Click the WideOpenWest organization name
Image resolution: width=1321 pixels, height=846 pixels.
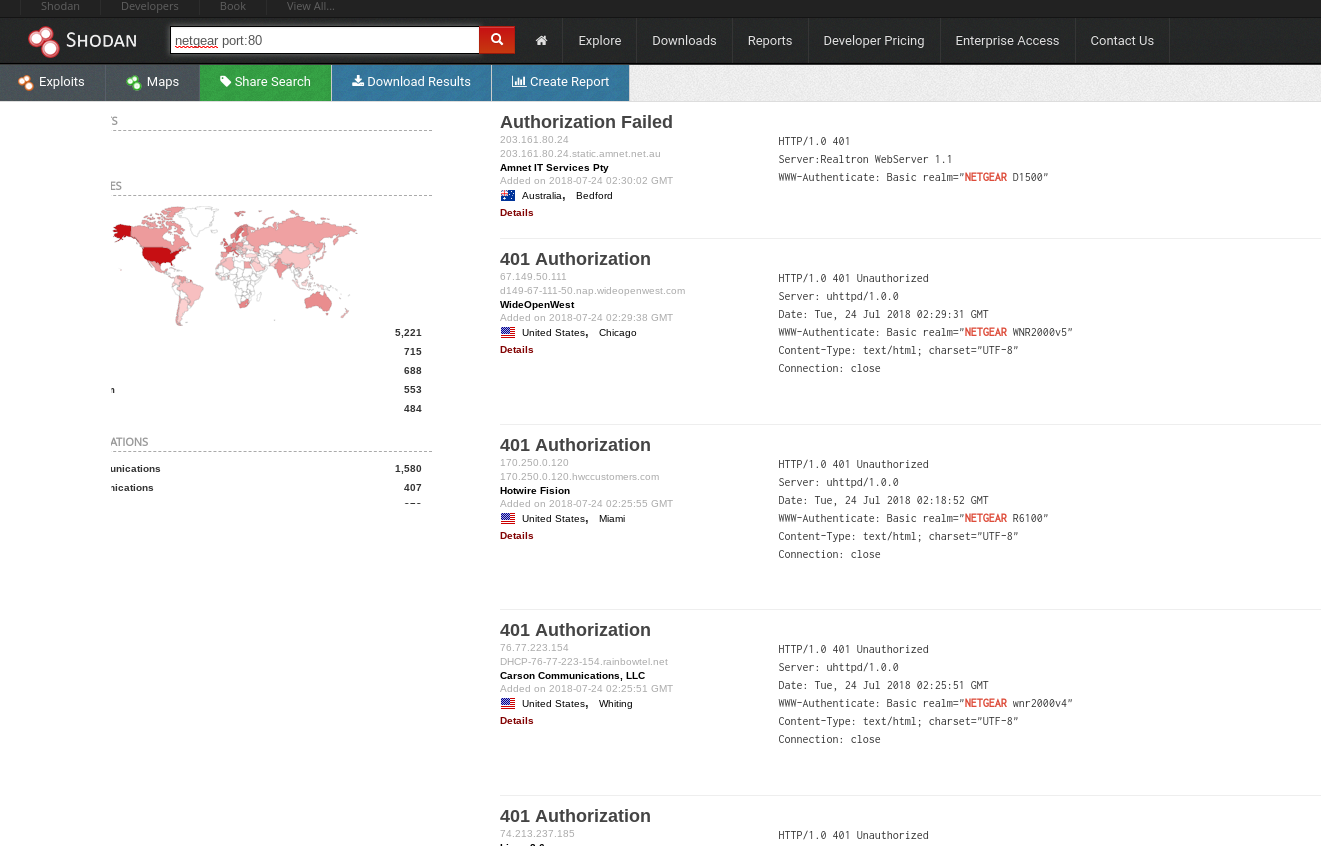pyautogui.click(x=537, y=305)
